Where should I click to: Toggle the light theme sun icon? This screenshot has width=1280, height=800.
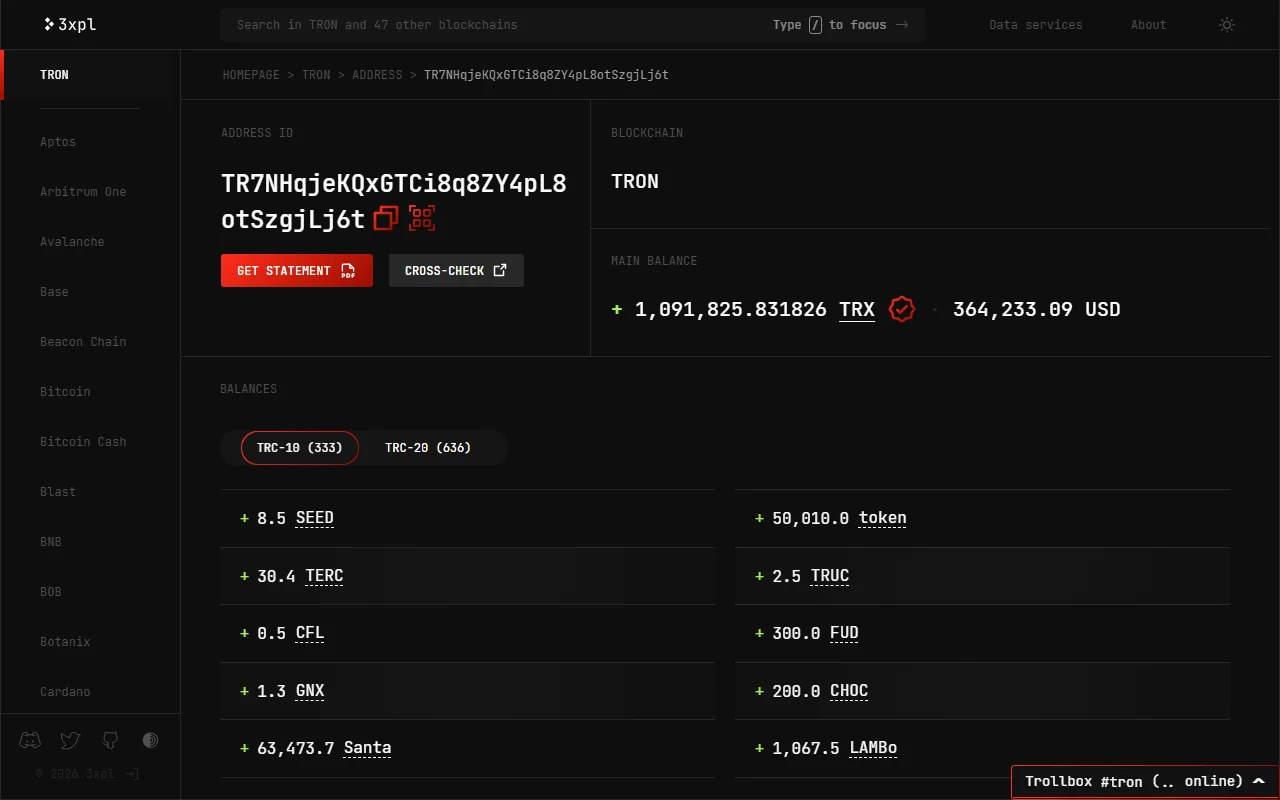click(1227, 25)
